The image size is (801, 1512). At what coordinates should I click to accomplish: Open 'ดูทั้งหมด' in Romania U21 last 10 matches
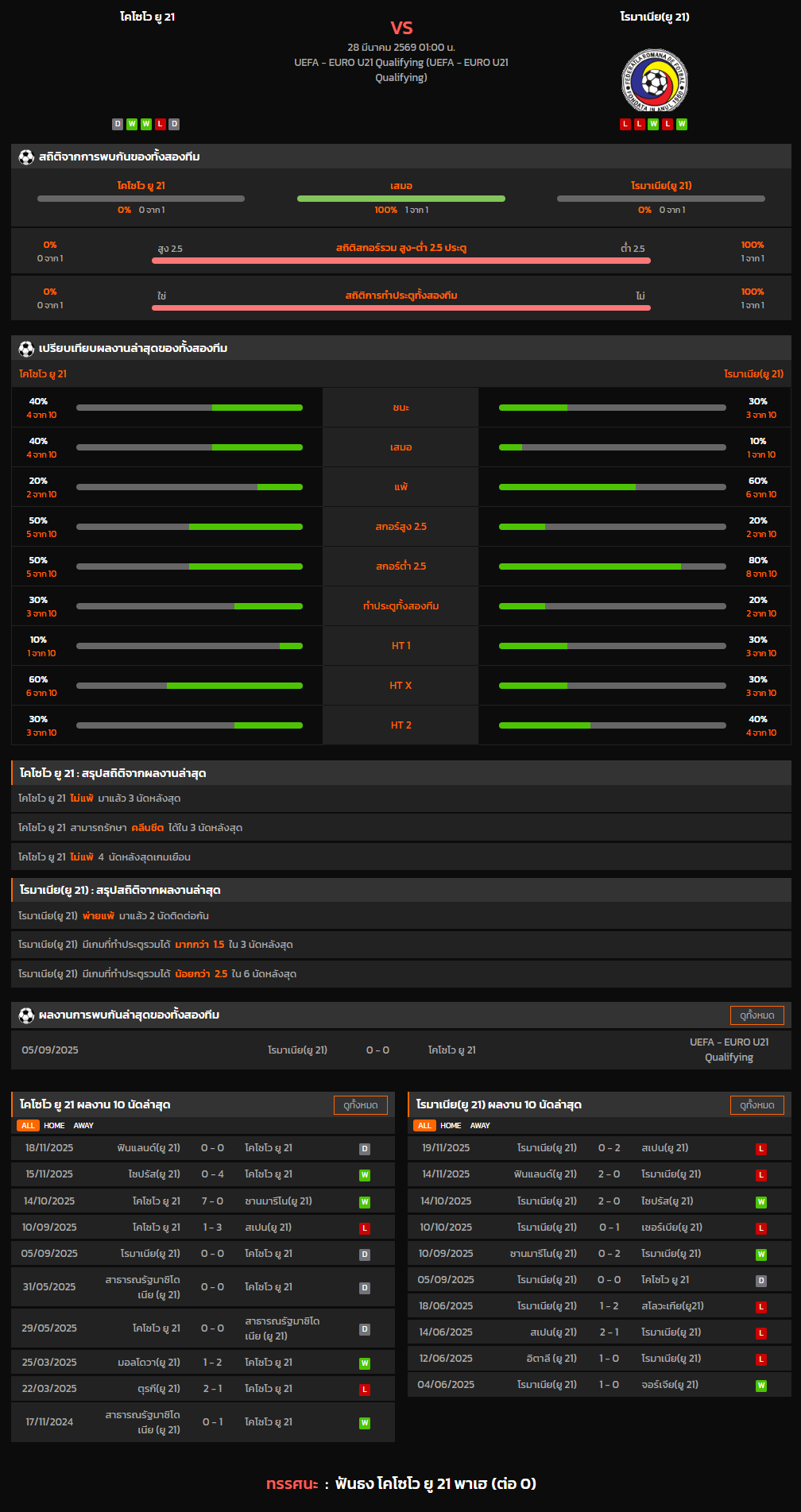tap(756, 1105)
